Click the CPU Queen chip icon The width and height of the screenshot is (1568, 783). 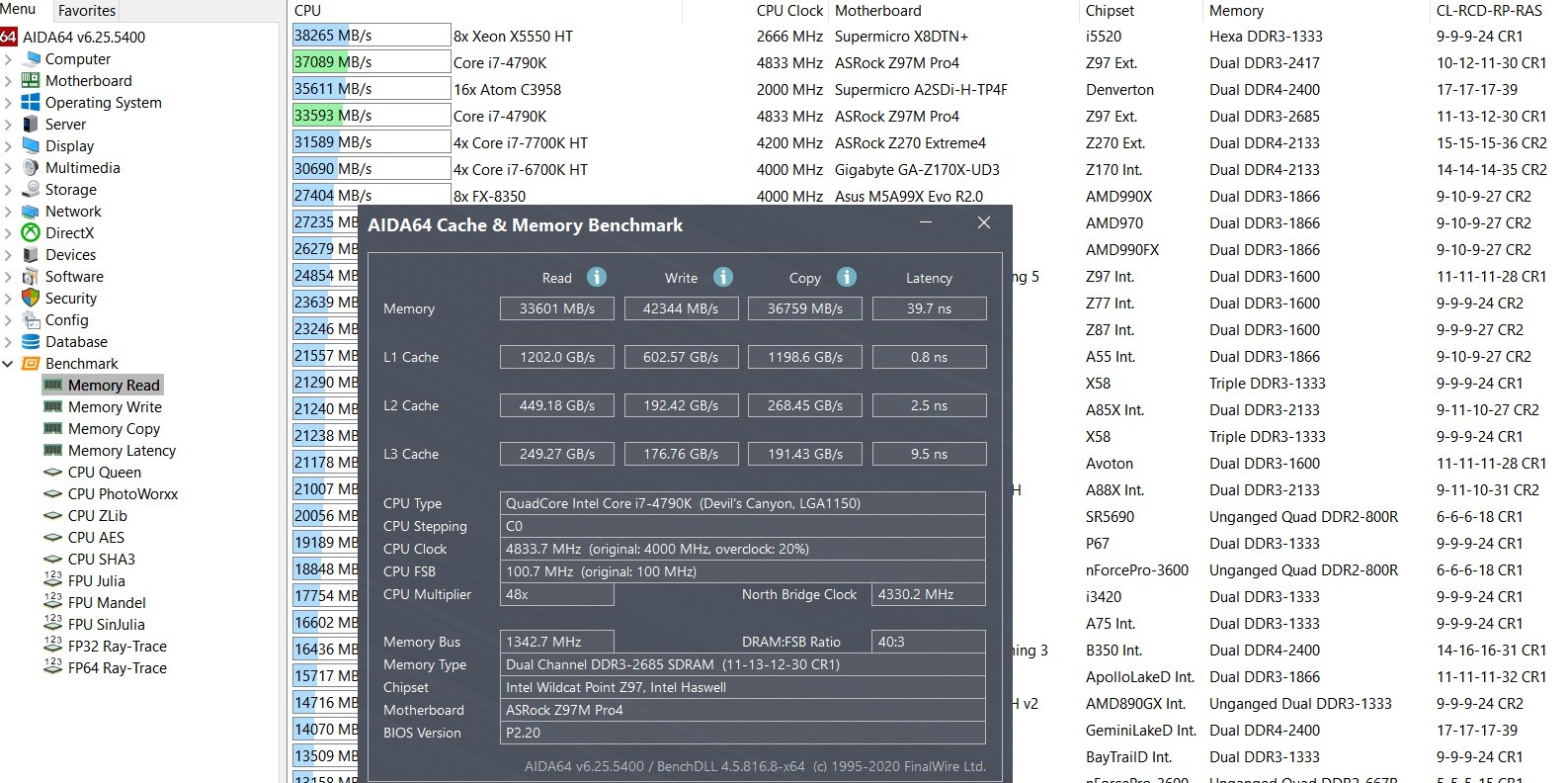pyautogui.click(x=53, y=473)
